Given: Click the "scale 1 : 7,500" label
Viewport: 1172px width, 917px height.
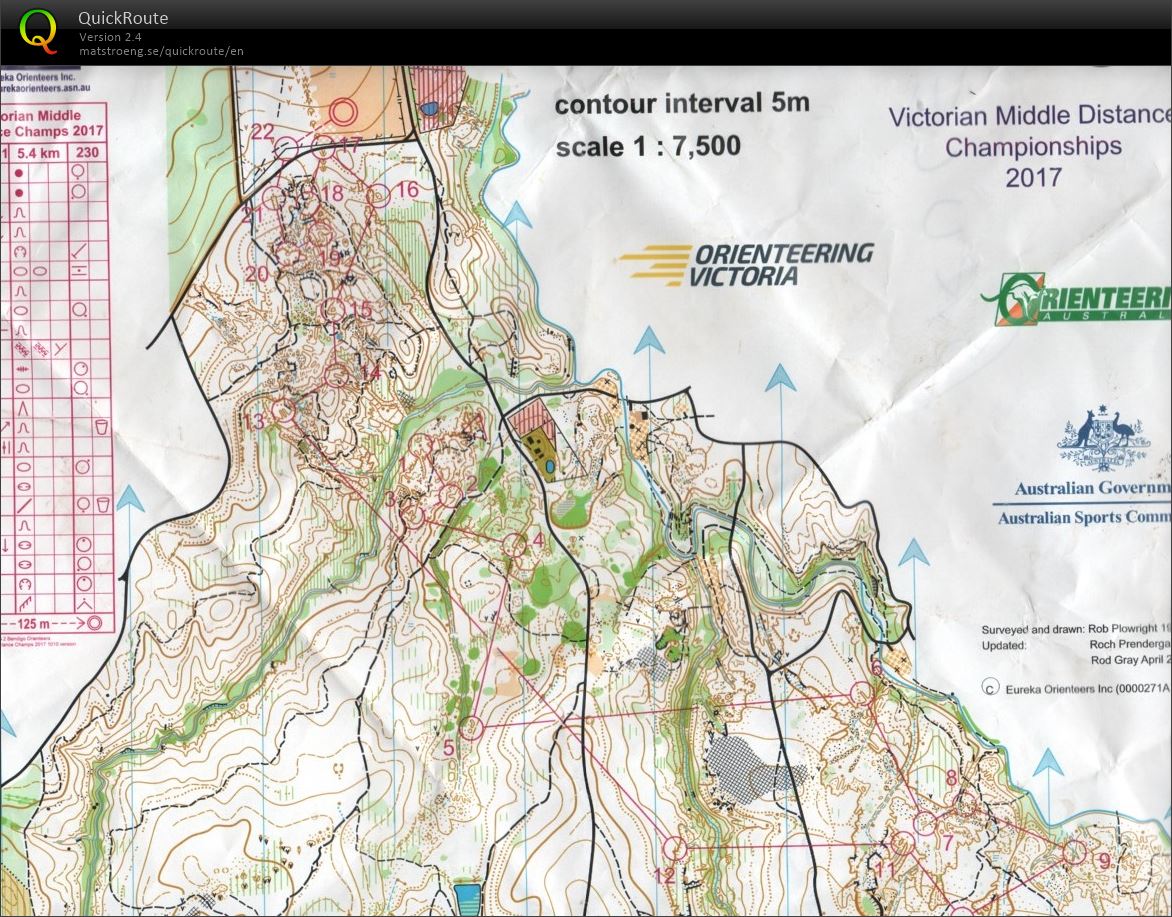Looking at the screenshot, I should pyautogui.click(x=648, y=146).
